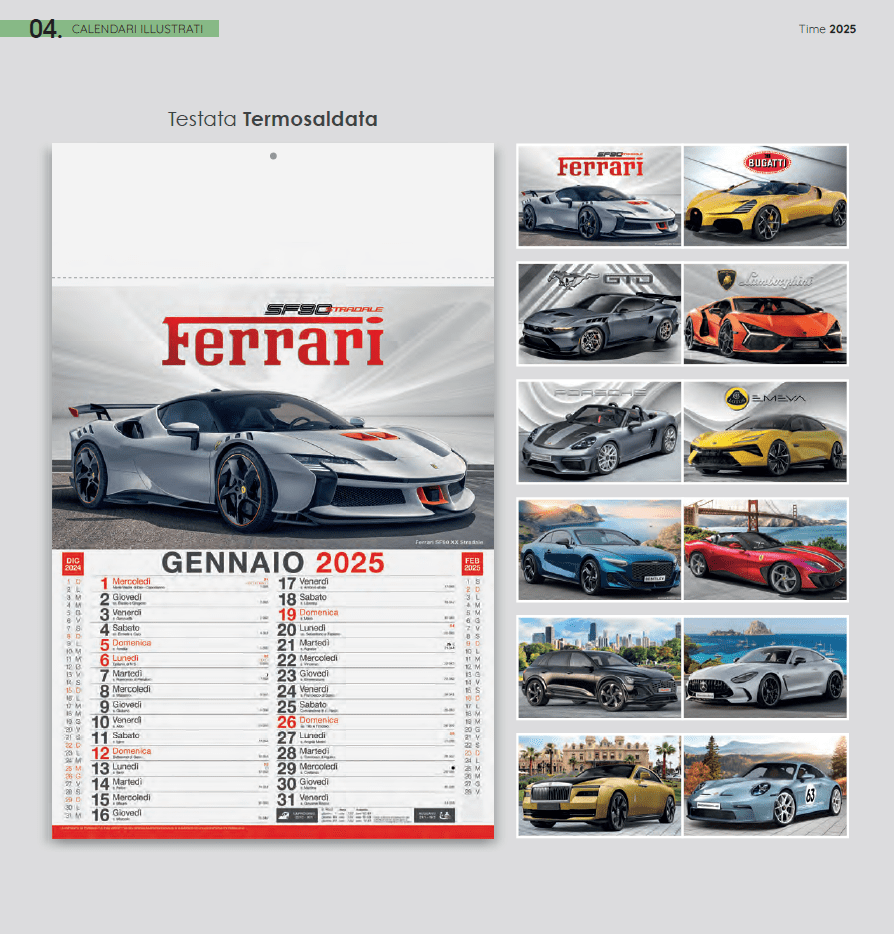Open the gold Rolls-Royce thumbnail

[599, 786]
